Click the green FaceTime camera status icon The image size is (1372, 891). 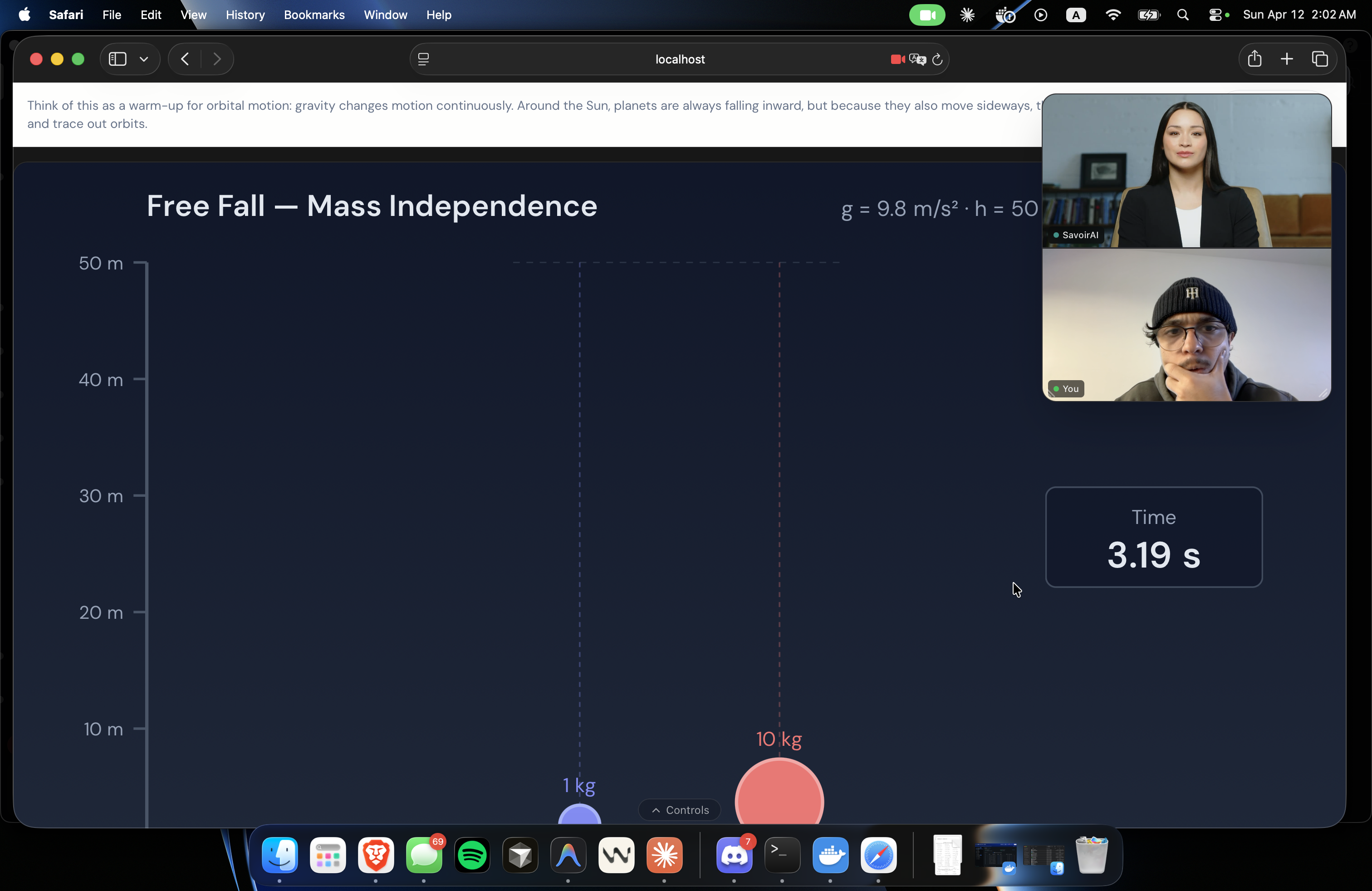click(x=926, y=15)
